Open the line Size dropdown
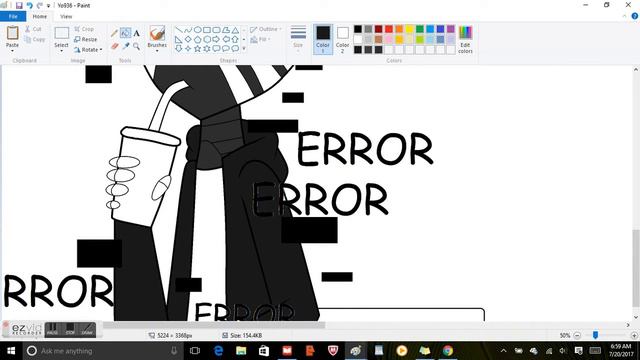 [298, 38]
